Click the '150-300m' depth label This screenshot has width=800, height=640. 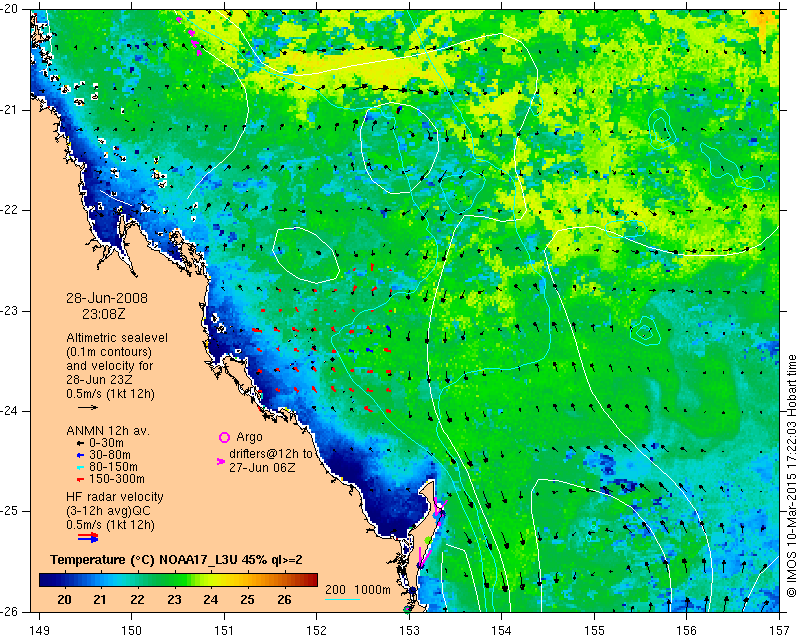117,479
